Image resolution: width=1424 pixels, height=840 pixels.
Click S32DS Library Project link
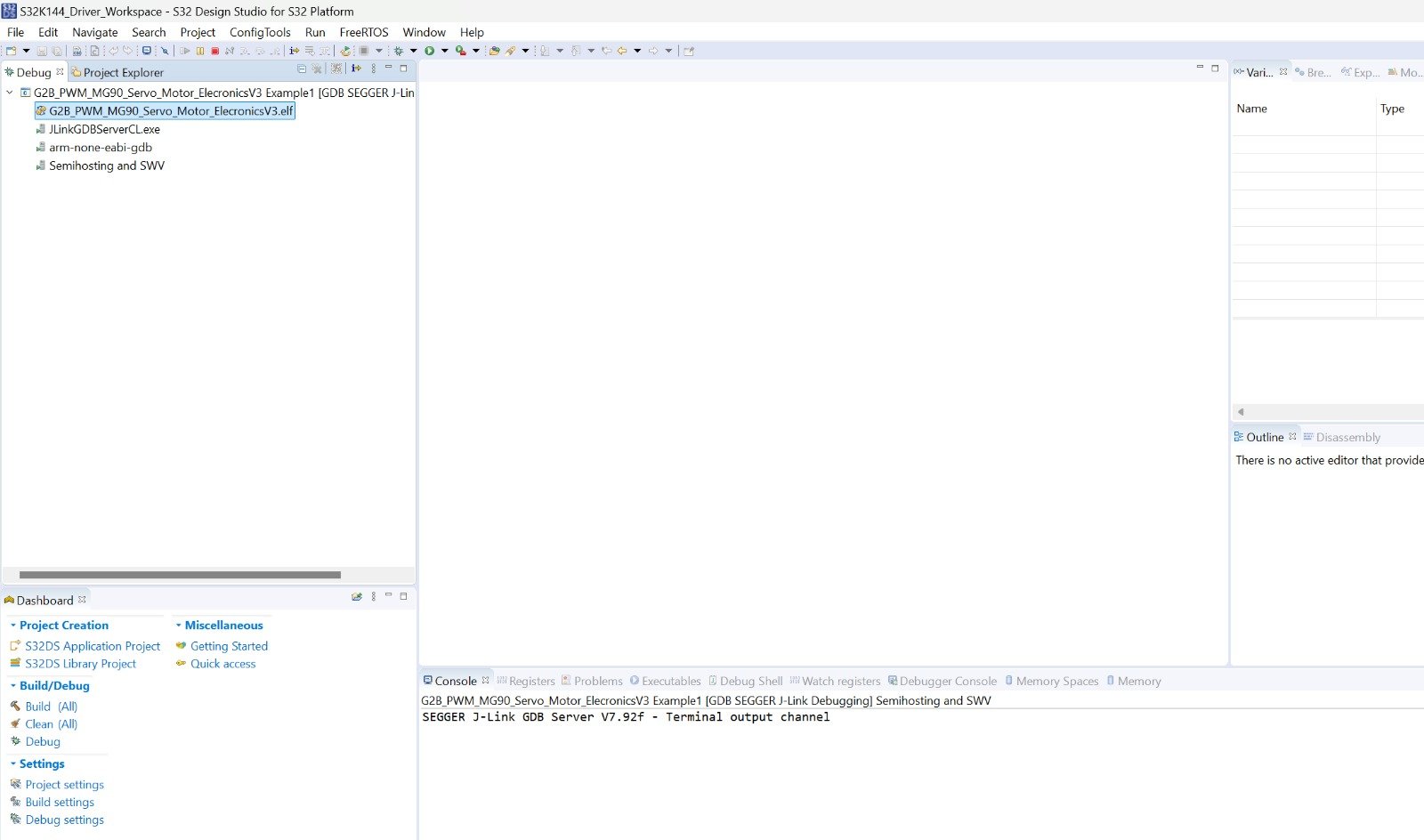[x=80, y=664]
